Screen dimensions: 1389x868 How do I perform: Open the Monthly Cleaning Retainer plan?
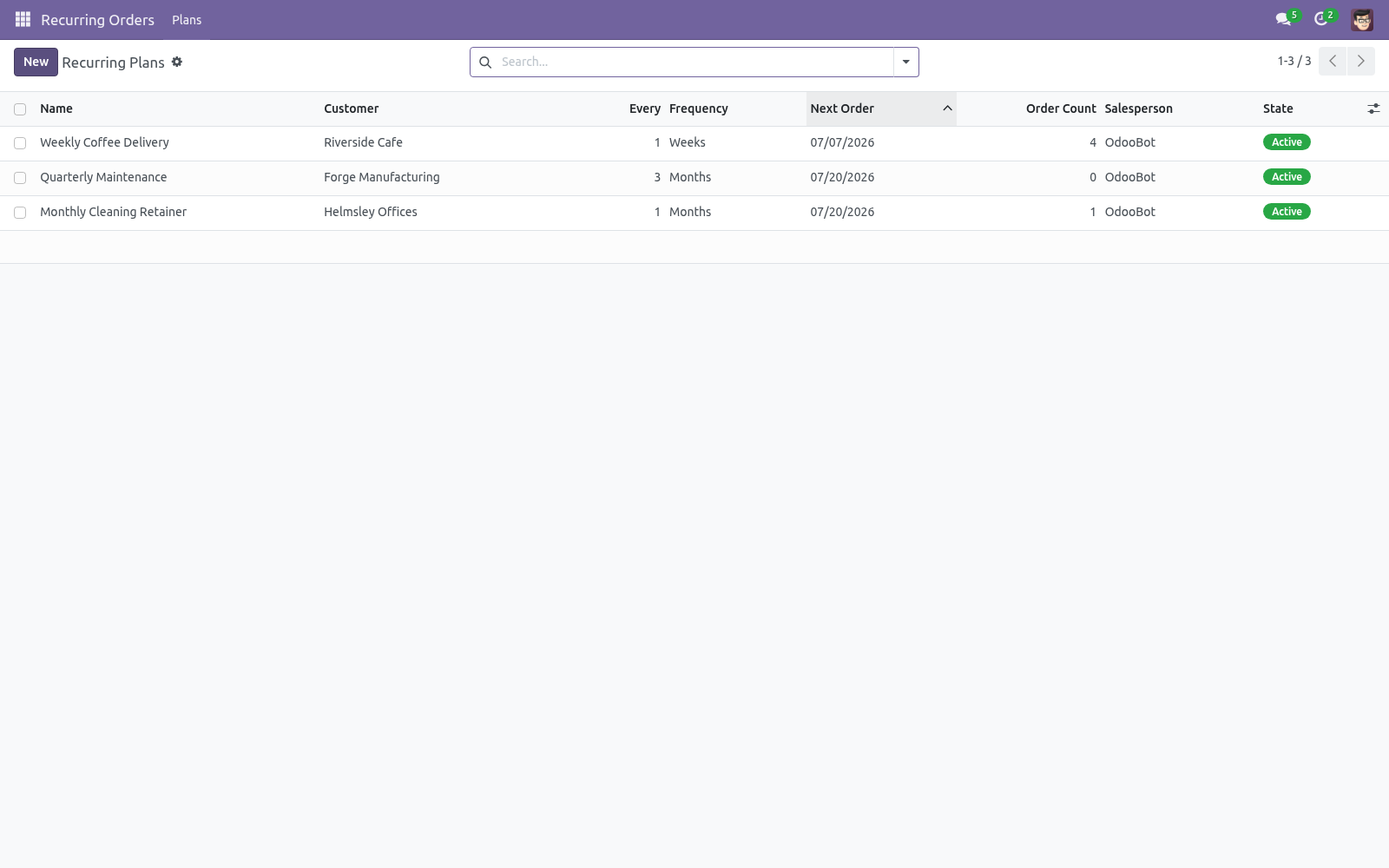[113, 212]
